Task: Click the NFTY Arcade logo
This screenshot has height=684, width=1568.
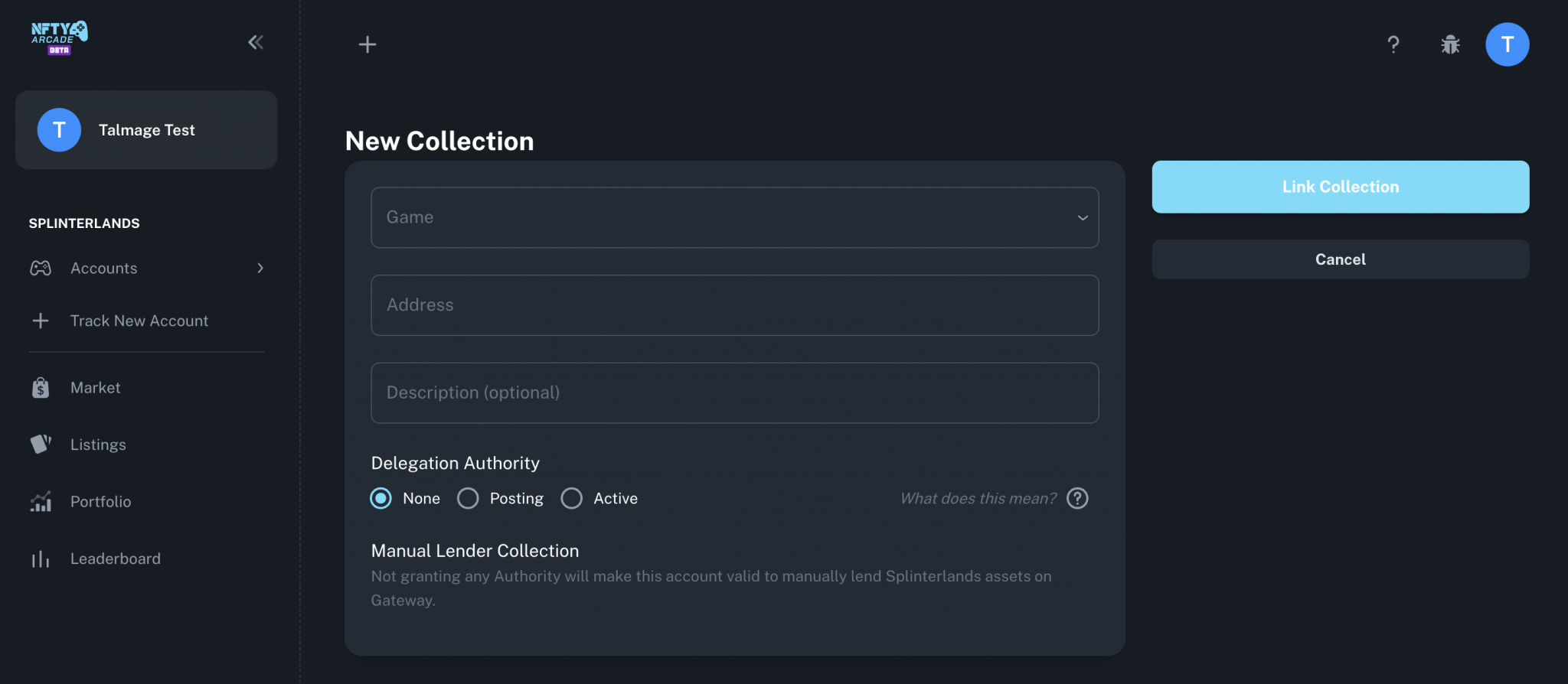Action: click(59, 38)
